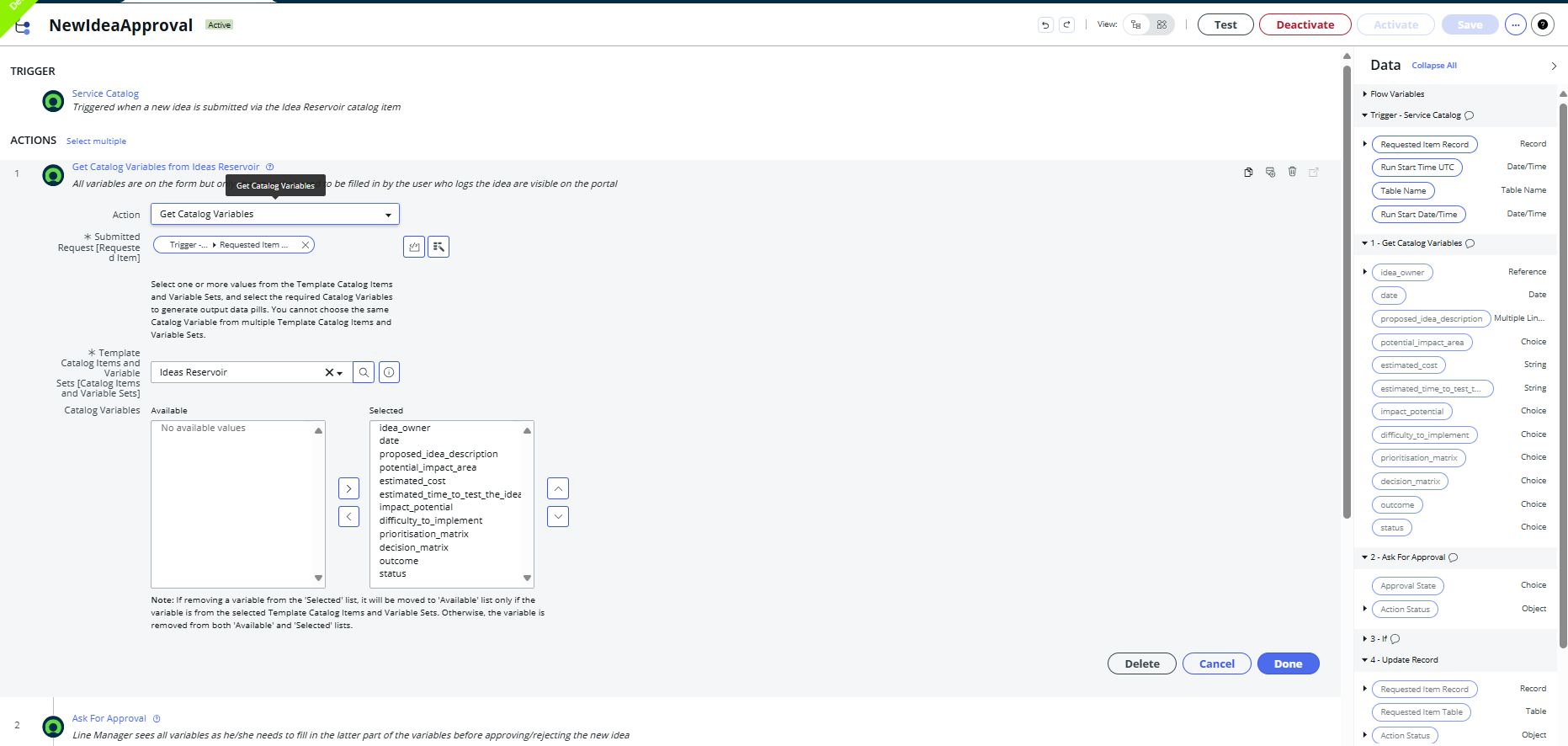1568x746 pixels.
Task: Collapse the Trigger - Service Catalog section
Action: click(x=1364, y=115)
